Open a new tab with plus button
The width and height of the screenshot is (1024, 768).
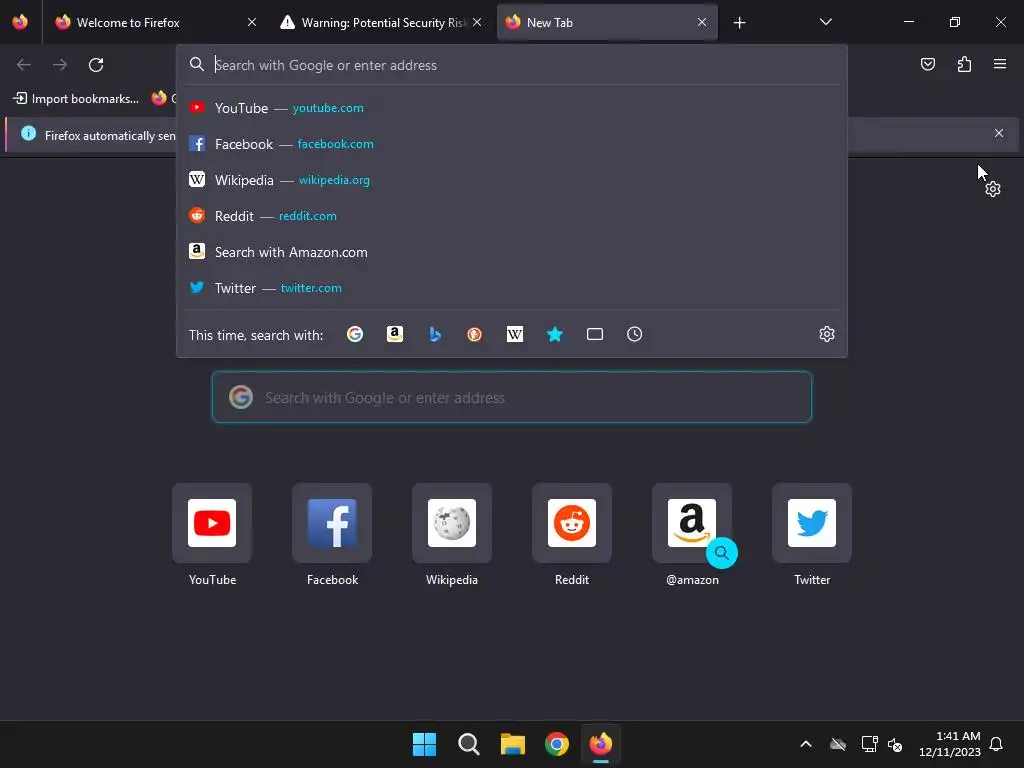click(739, 23)
